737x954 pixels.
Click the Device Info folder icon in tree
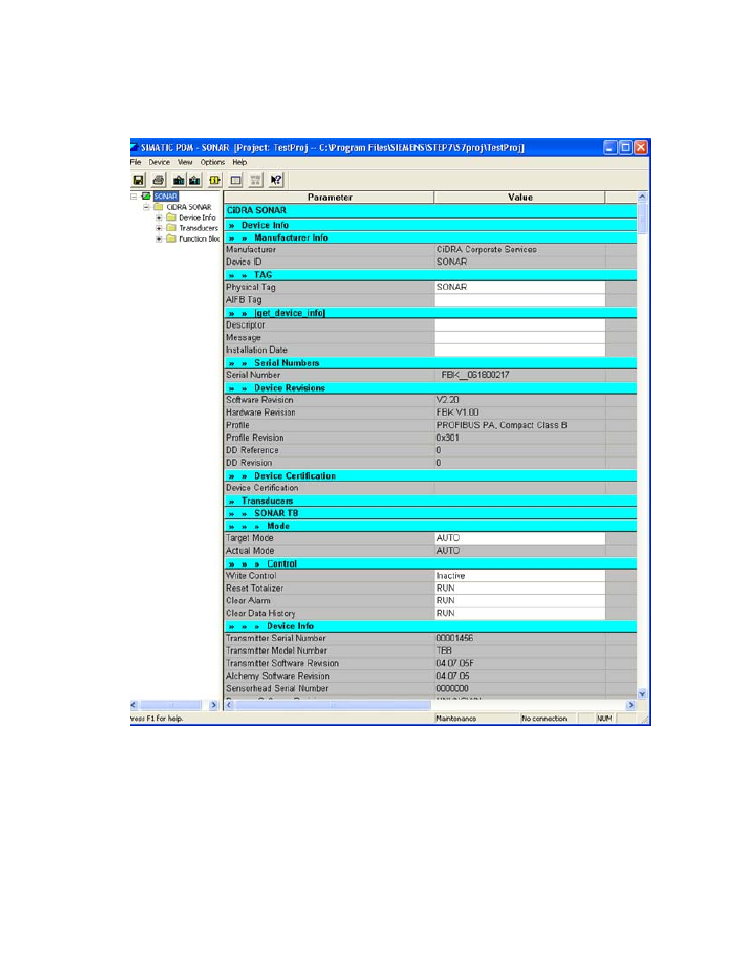pyautogui.click(x=171, y=217)
